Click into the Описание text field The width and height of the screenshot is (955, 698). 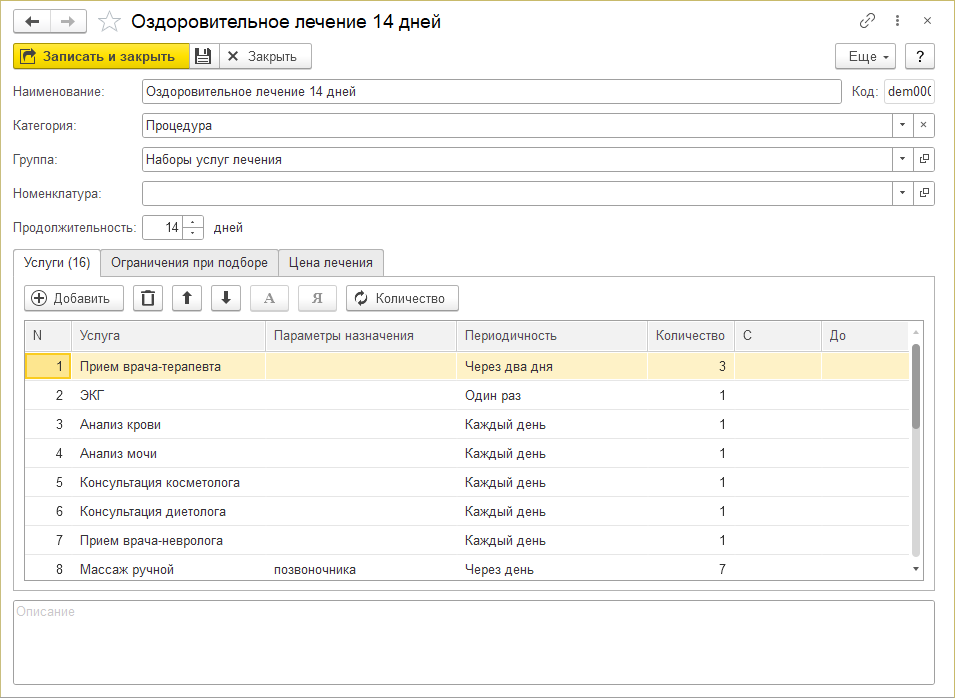[x=473, y=642]
